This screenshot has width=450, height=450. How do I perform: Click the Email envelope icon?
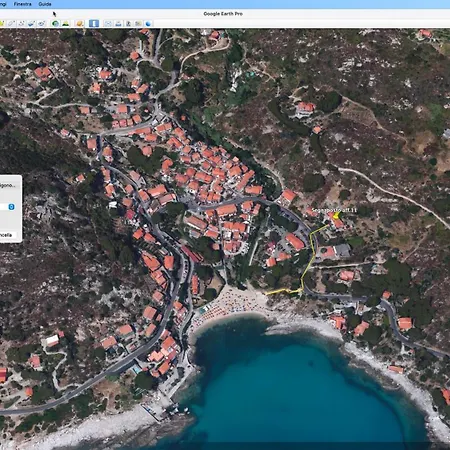[x=108, y=23]
